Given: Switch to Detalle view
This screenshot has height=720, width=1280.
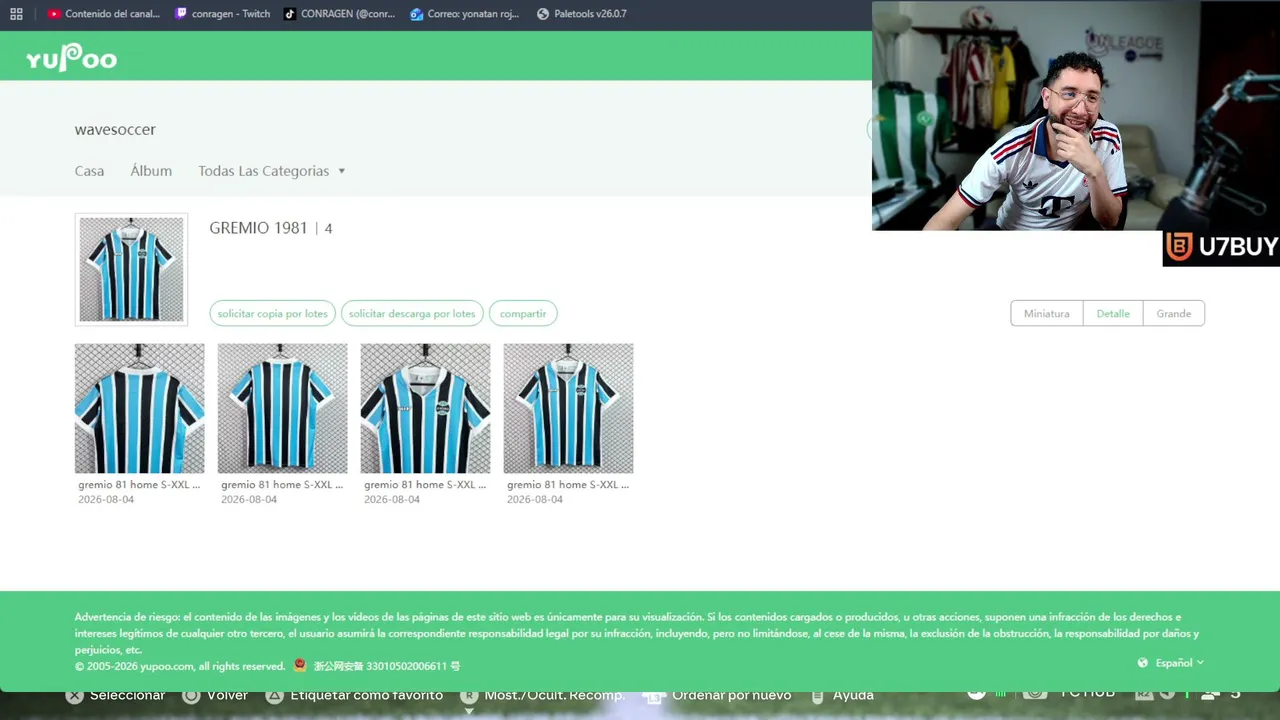Looking at the screenshot, I should (x=1113, y=313).
